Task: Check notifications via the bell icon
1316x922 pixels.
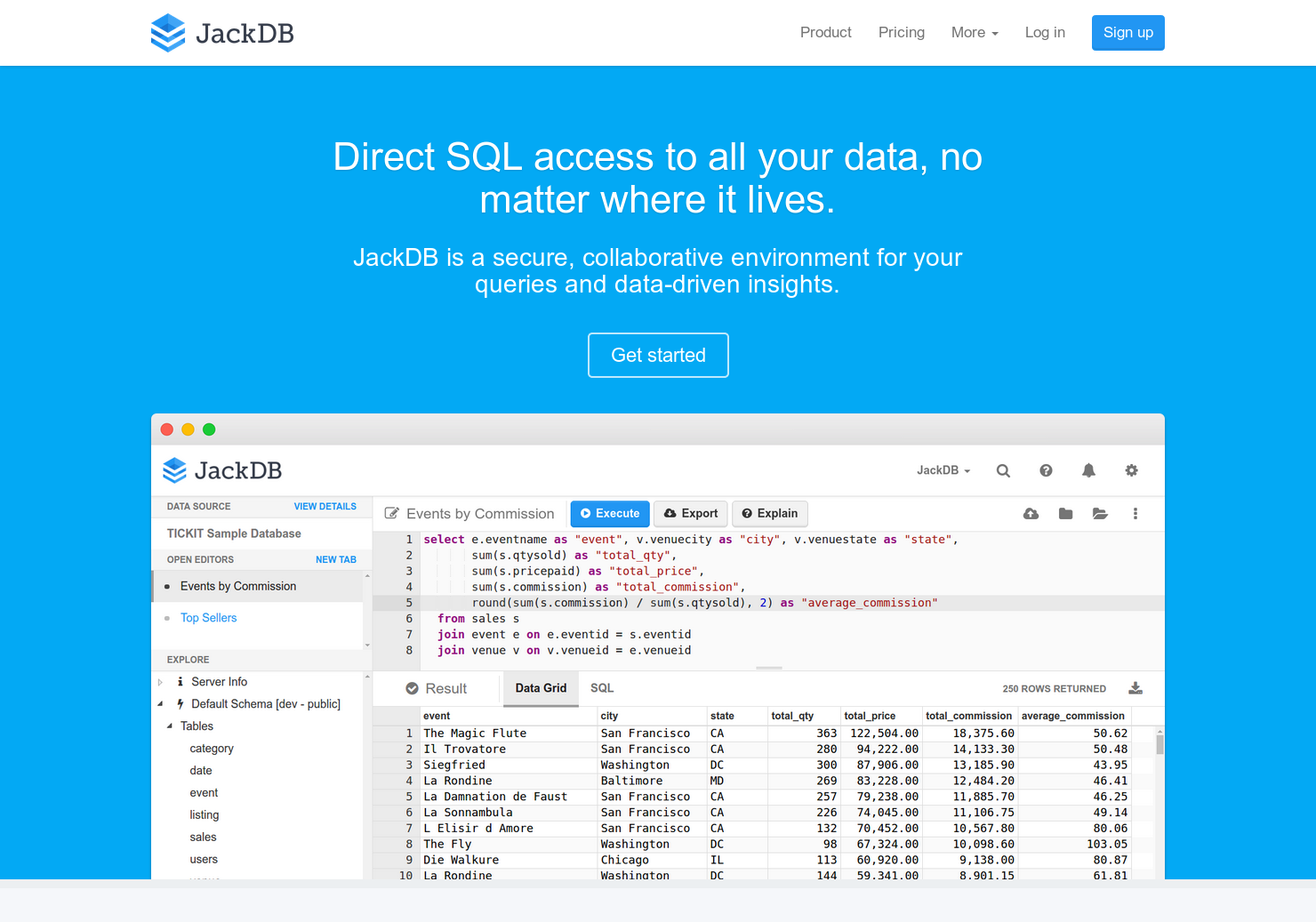Action: 1088,470
